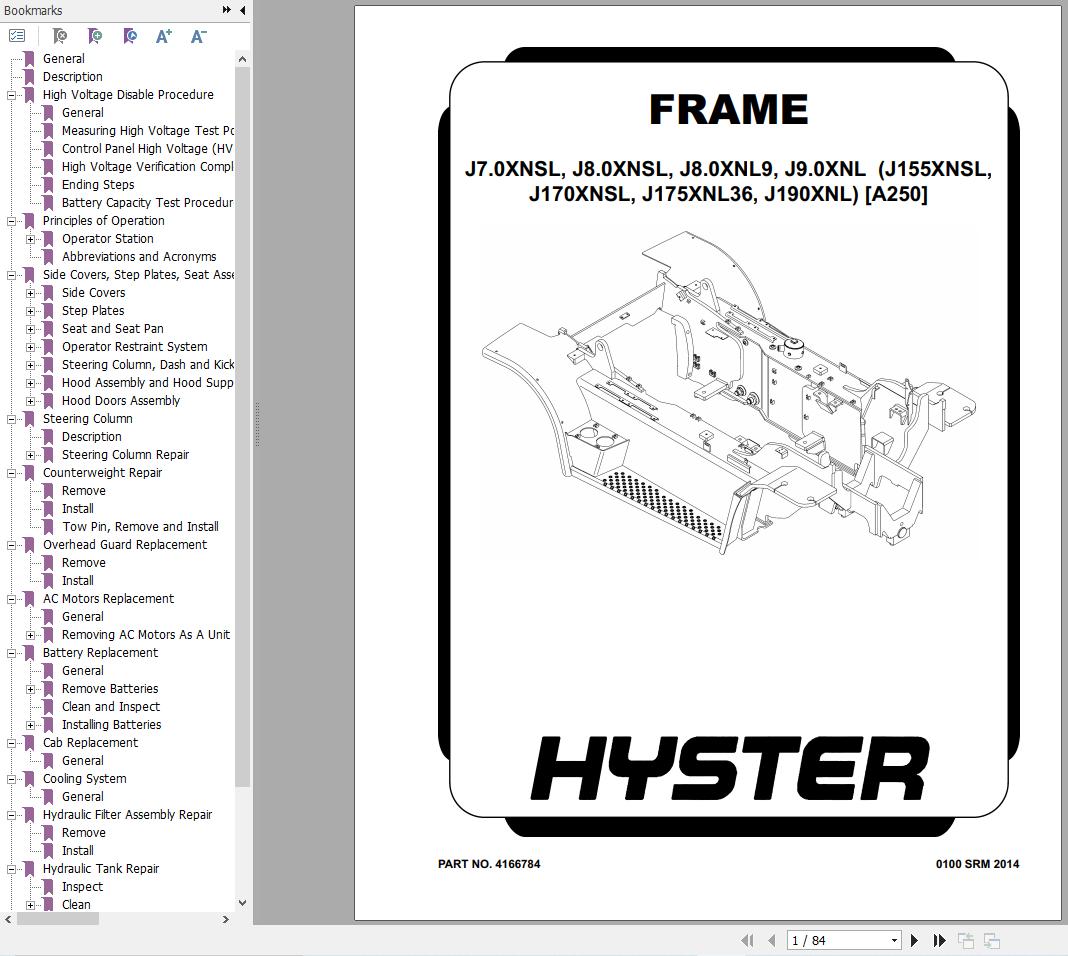Open the page number dropdown
This screenshot has height=956, width=1068.
(x=894, y=940)
